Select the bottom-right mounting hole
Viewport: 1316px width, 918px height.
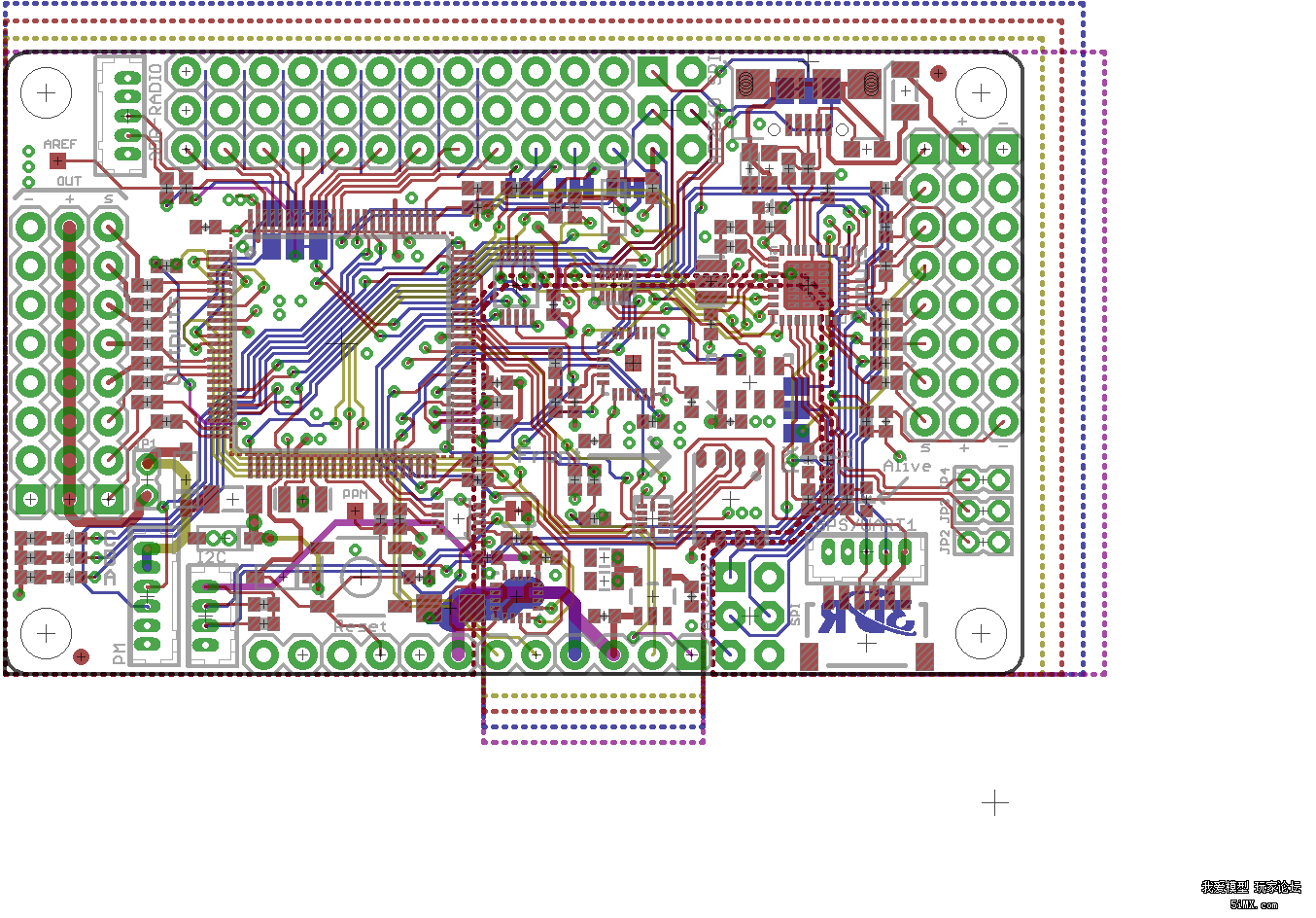click(x=981, y=633)
